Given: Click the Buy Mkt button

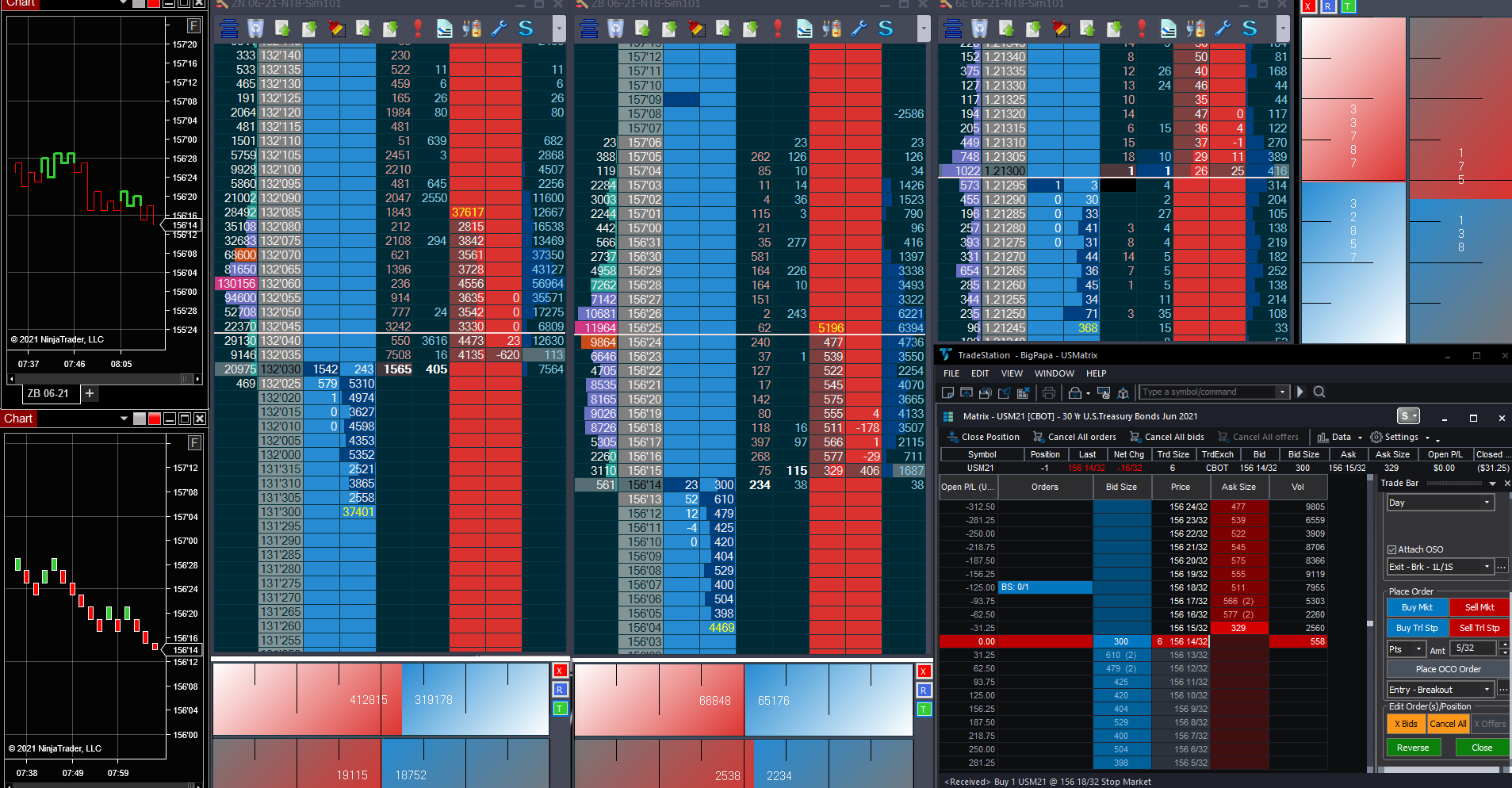Looking at the screenshot, I should [x=1417, y=607].
